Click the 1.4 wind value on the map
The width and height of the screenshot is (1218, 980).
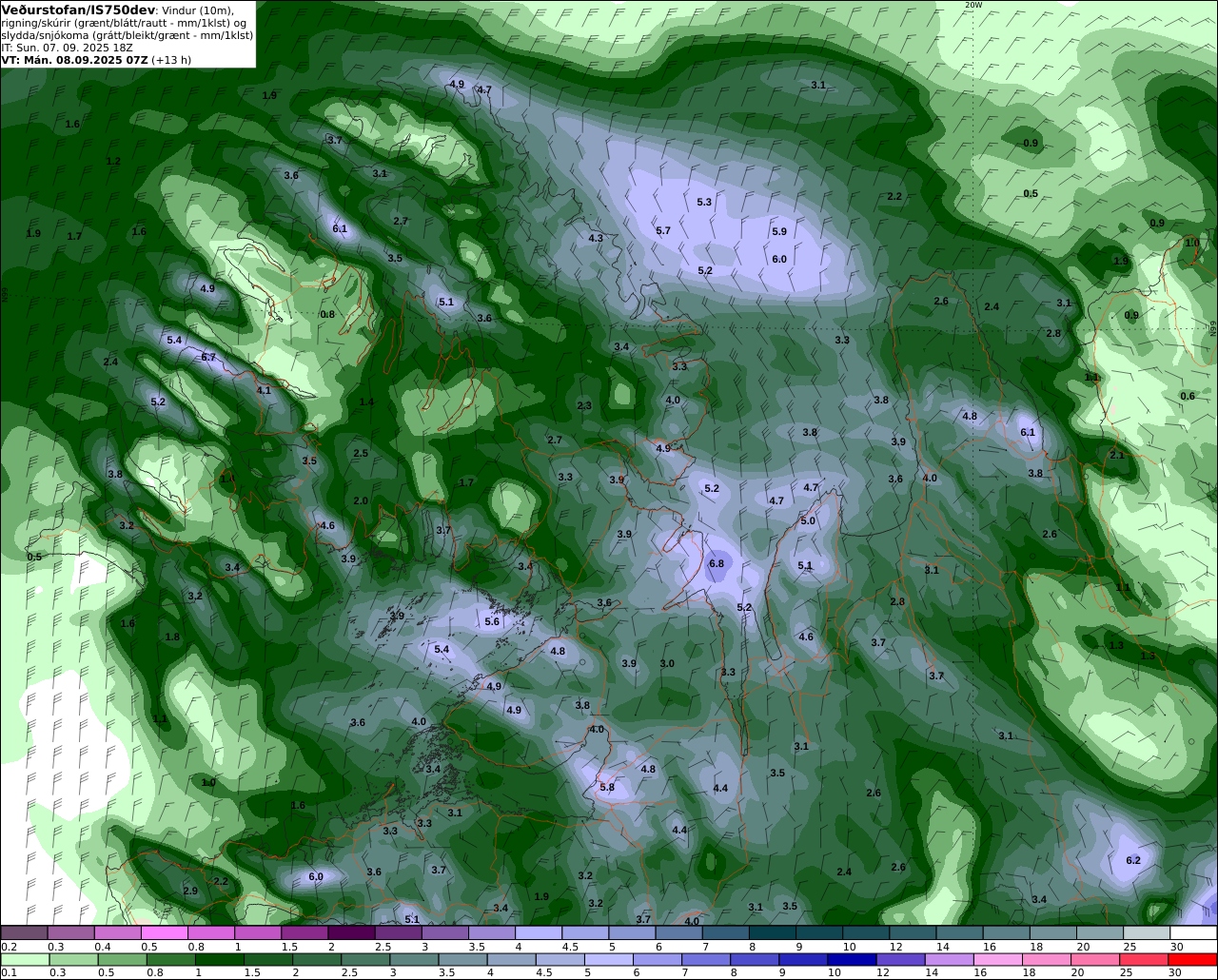pos(366,402)
